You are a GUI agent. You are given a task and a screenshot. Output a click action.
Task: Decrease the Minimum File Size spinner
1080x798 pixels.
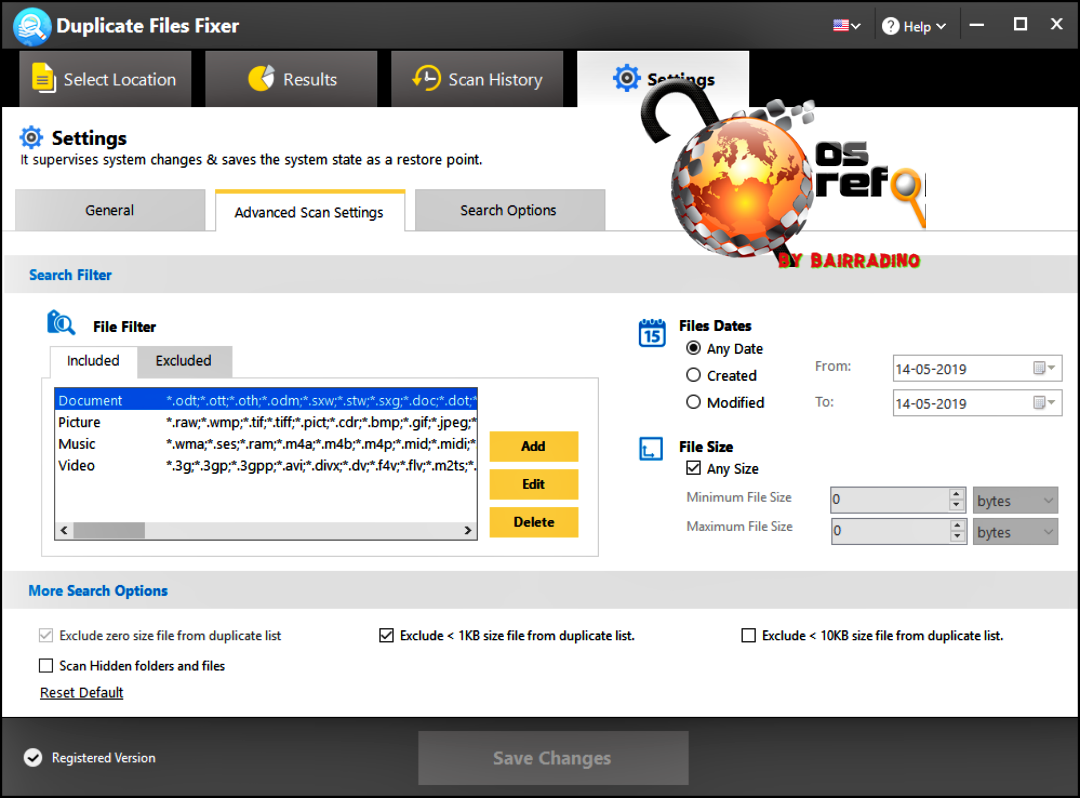[956, 505]
